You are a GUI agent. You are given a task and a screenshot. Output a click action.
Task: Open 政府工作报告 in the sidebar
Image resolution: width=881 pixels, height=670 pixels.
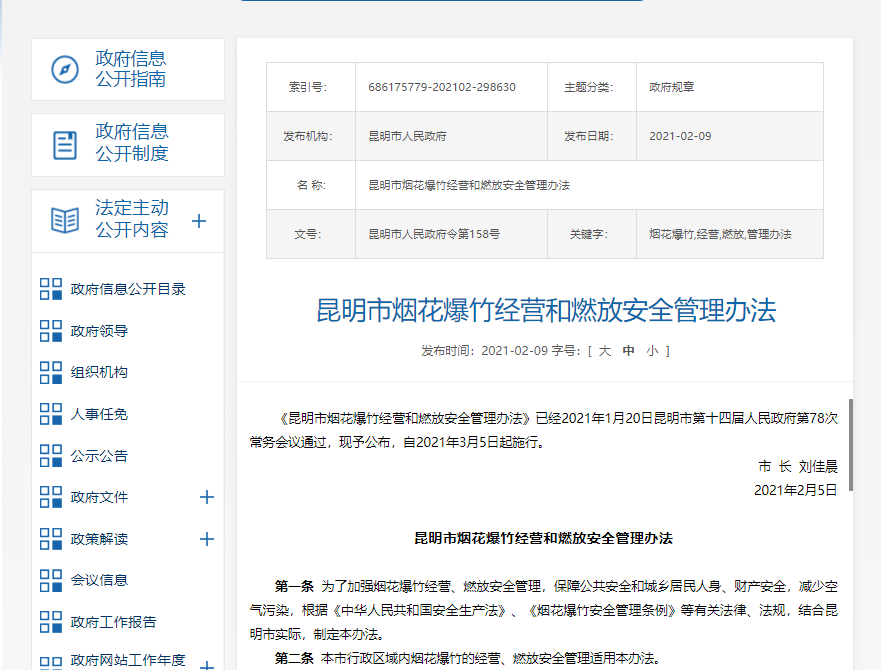pos(113,622)
